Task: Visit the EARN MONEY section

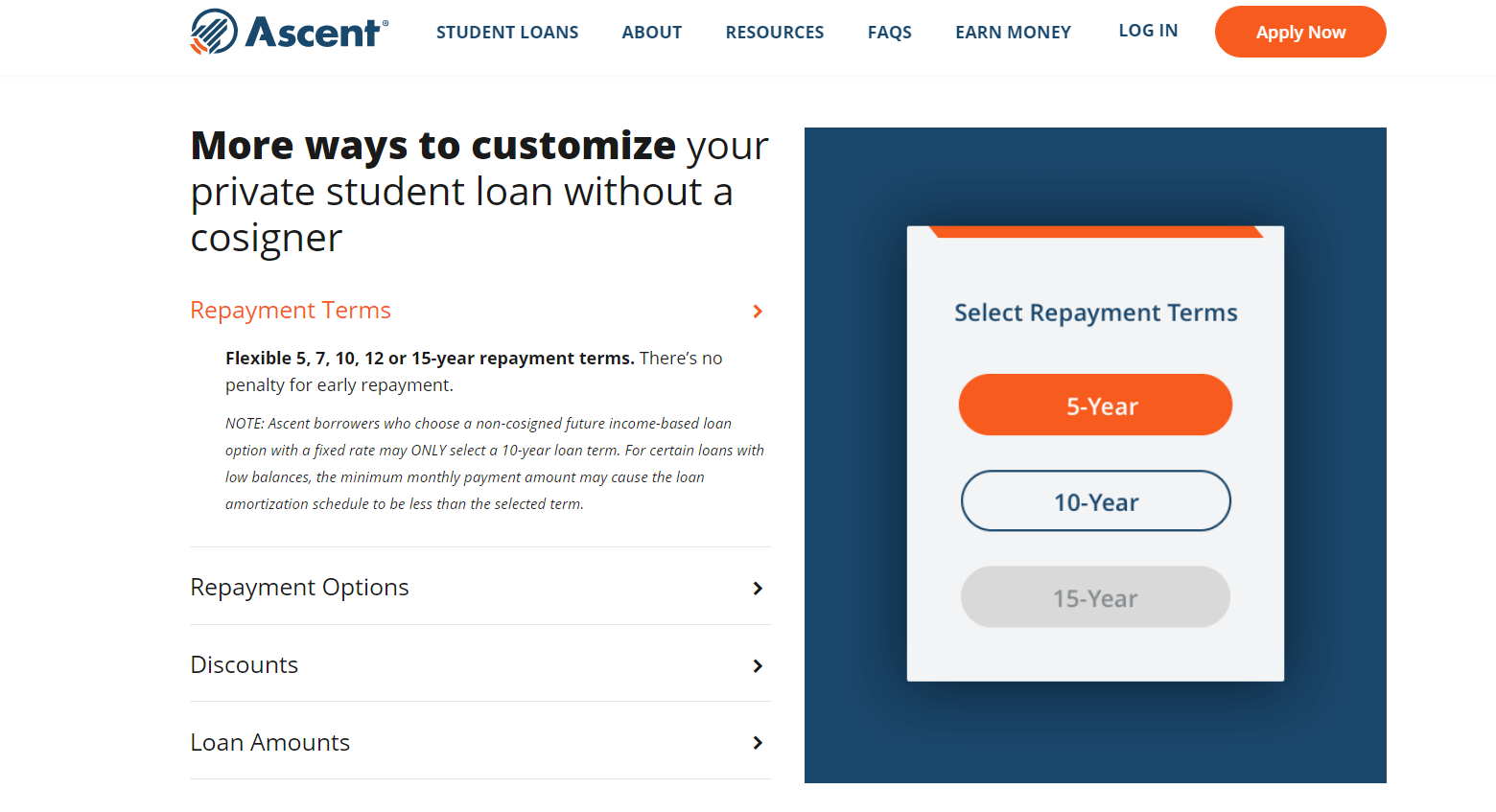Action: coord(1013,32)
